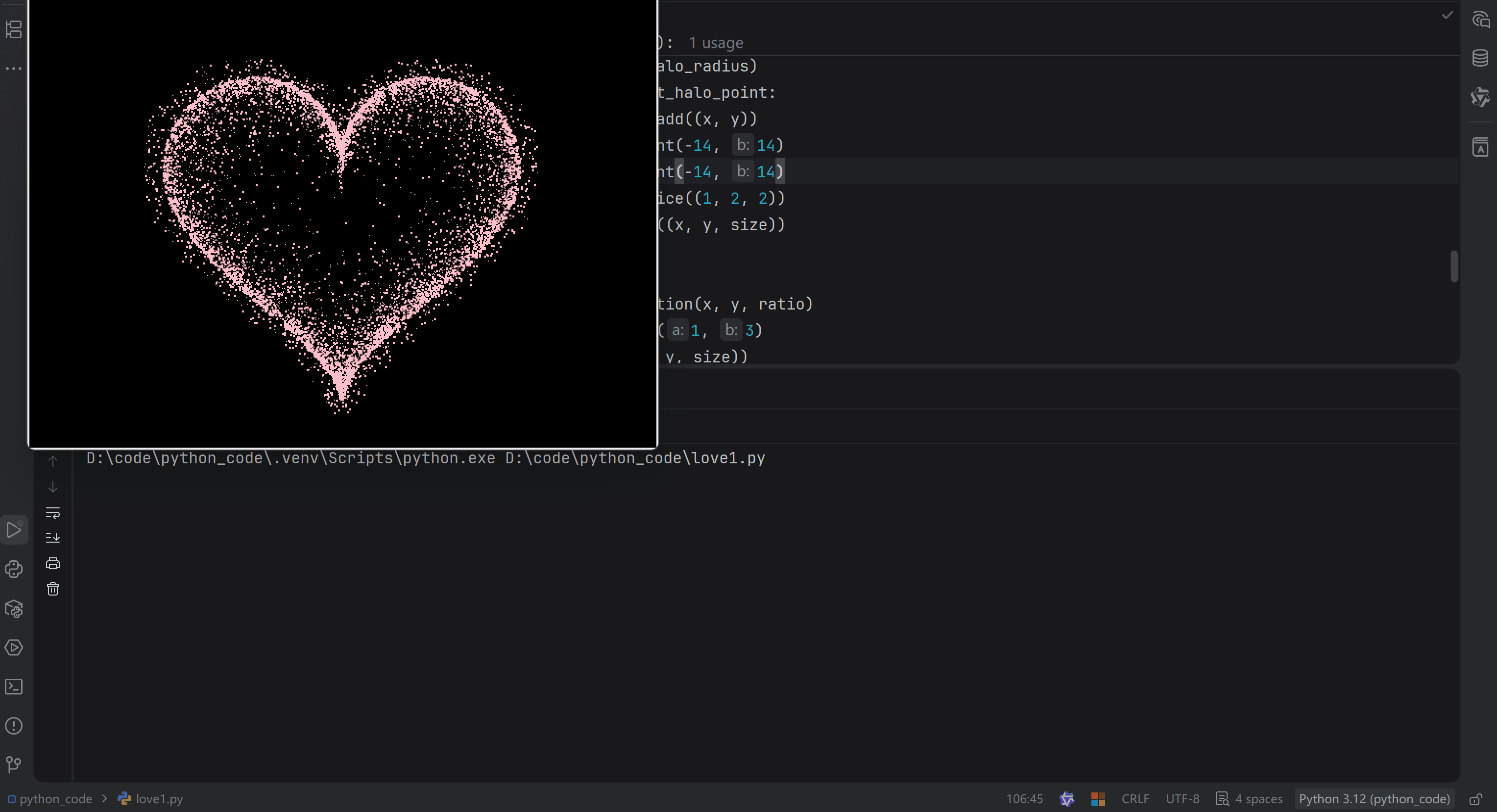
Task: Open the Python Packages tool window
Action: [x=14, y=609]
